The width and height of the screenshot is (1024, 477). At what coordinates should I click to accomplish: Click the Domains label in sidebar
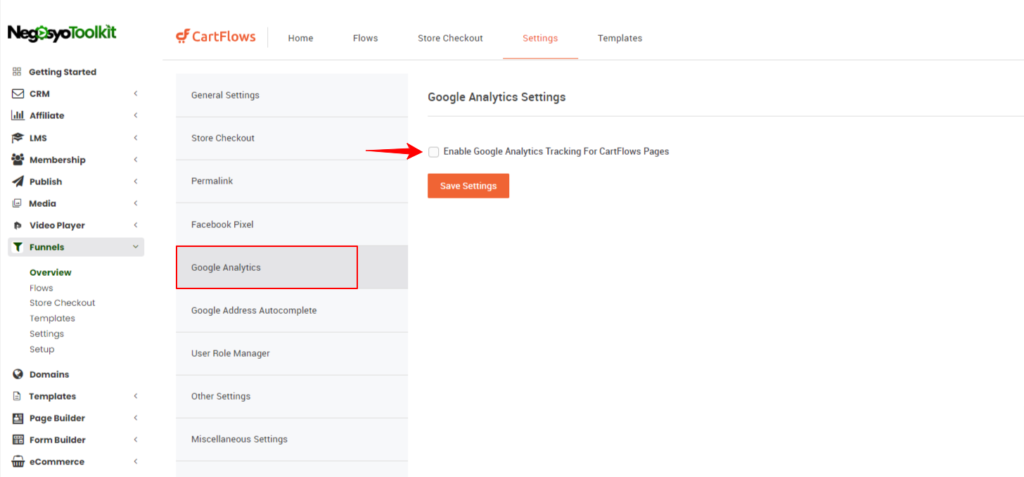click(x=49, y=374)
